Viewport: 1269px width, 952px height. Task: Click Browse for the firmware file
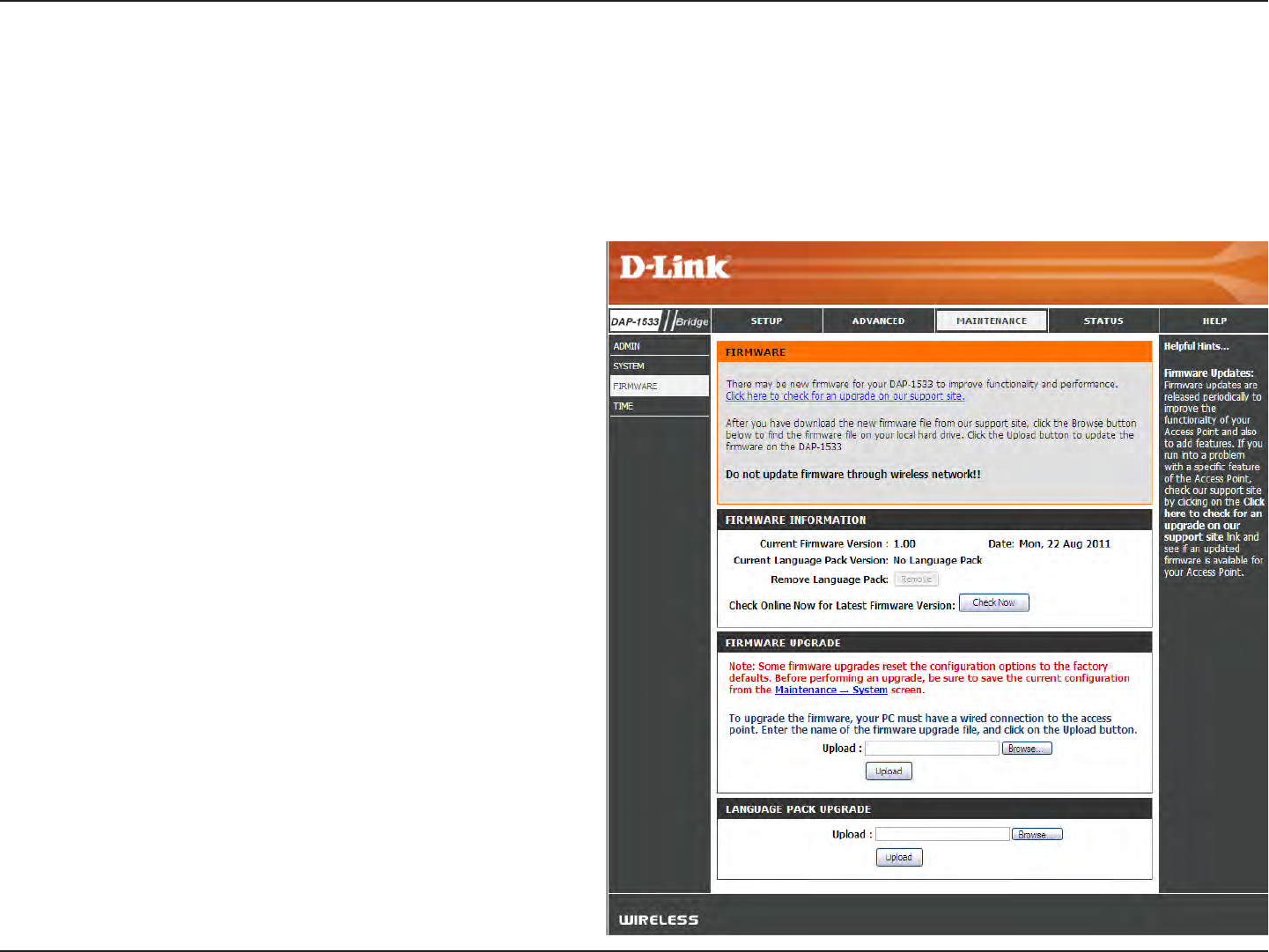tap(1027, 749)
